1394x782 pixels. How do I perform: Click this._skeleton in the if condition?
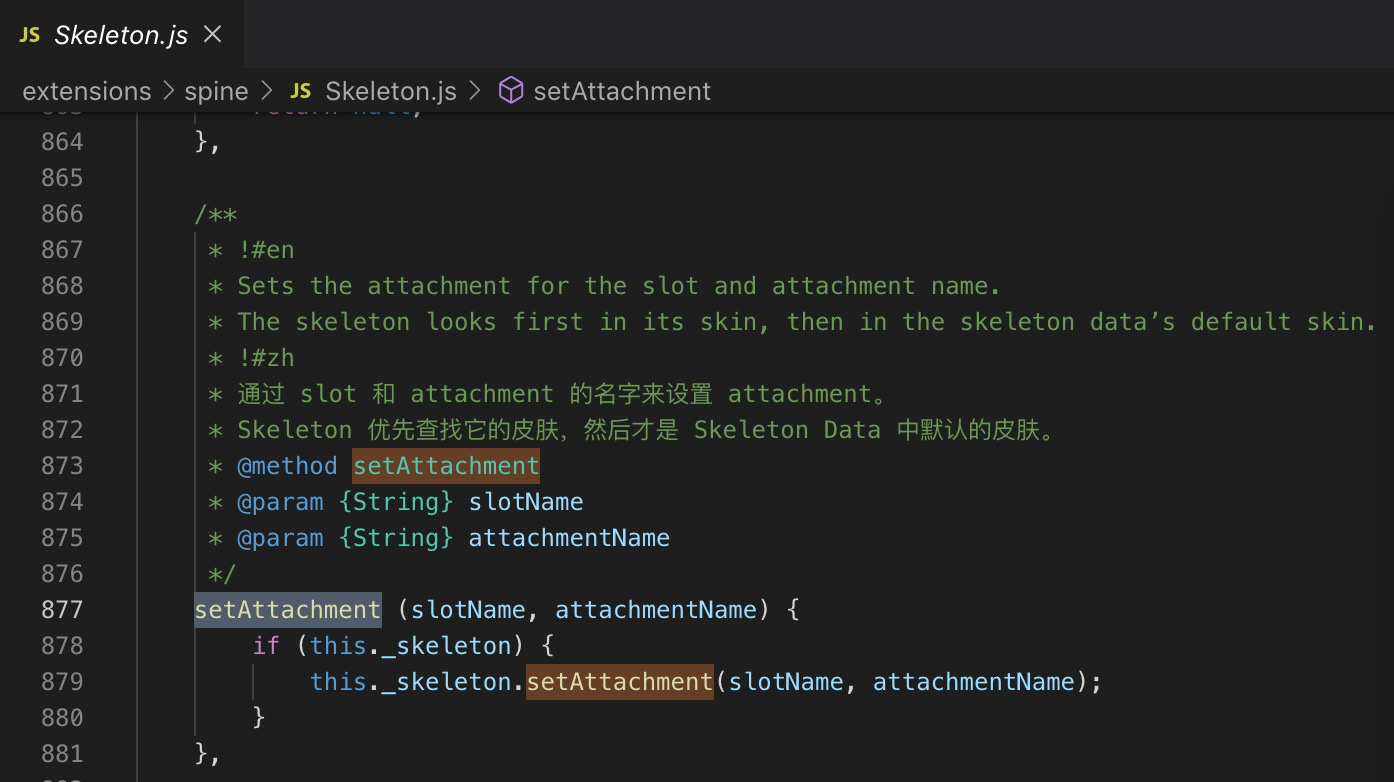410,646
